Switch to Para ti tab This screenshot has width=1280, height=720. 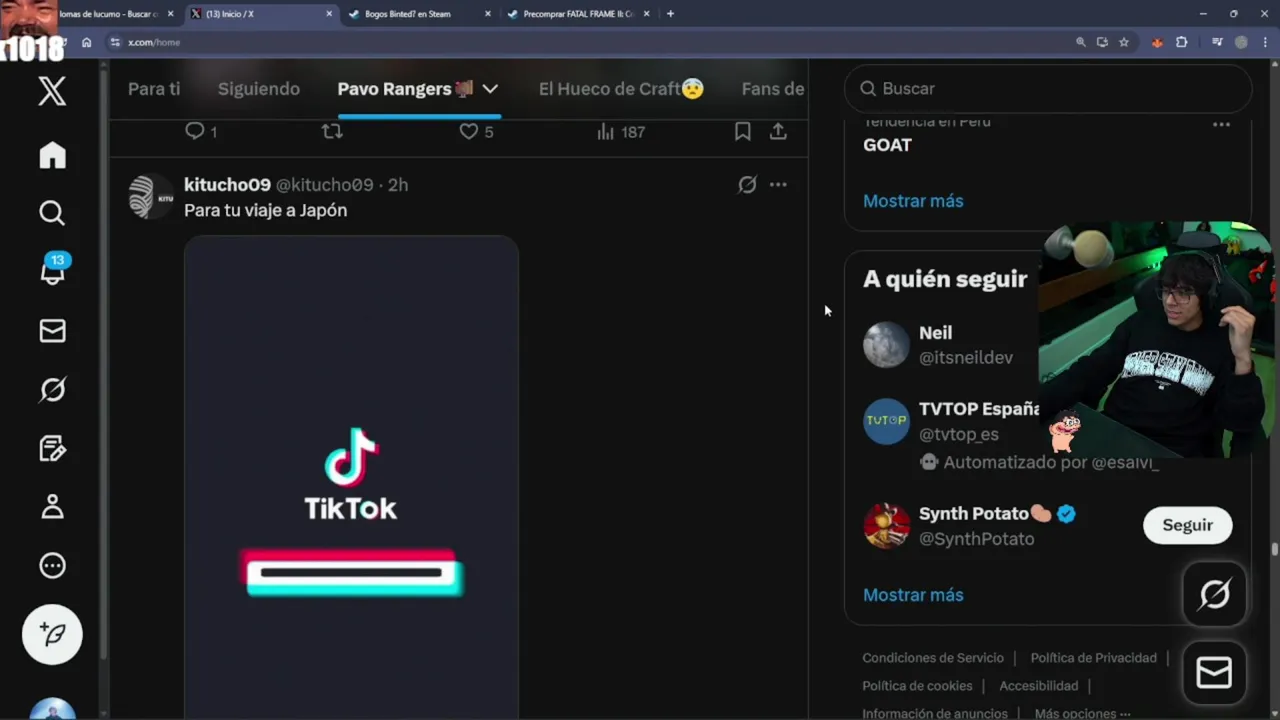154,89
